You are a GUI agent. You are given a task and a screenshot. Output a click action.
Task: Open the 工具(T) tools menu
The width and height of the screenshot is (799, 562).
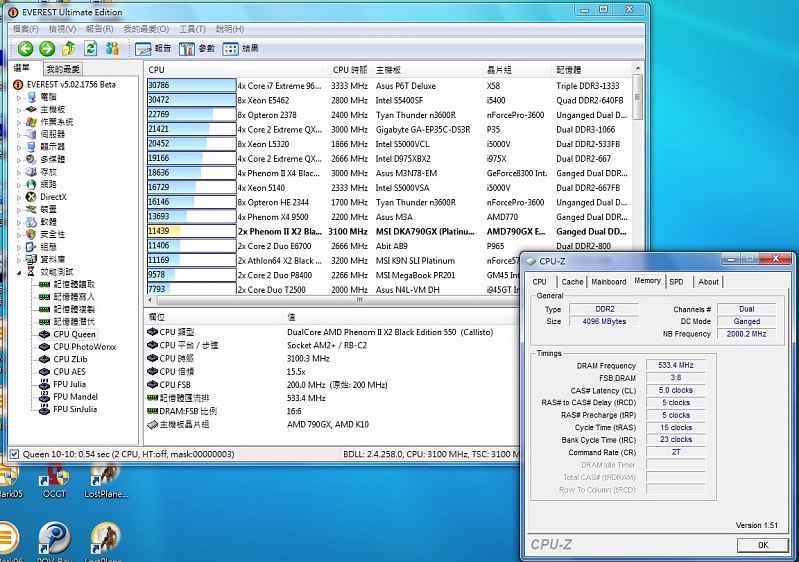coord(192,29)
